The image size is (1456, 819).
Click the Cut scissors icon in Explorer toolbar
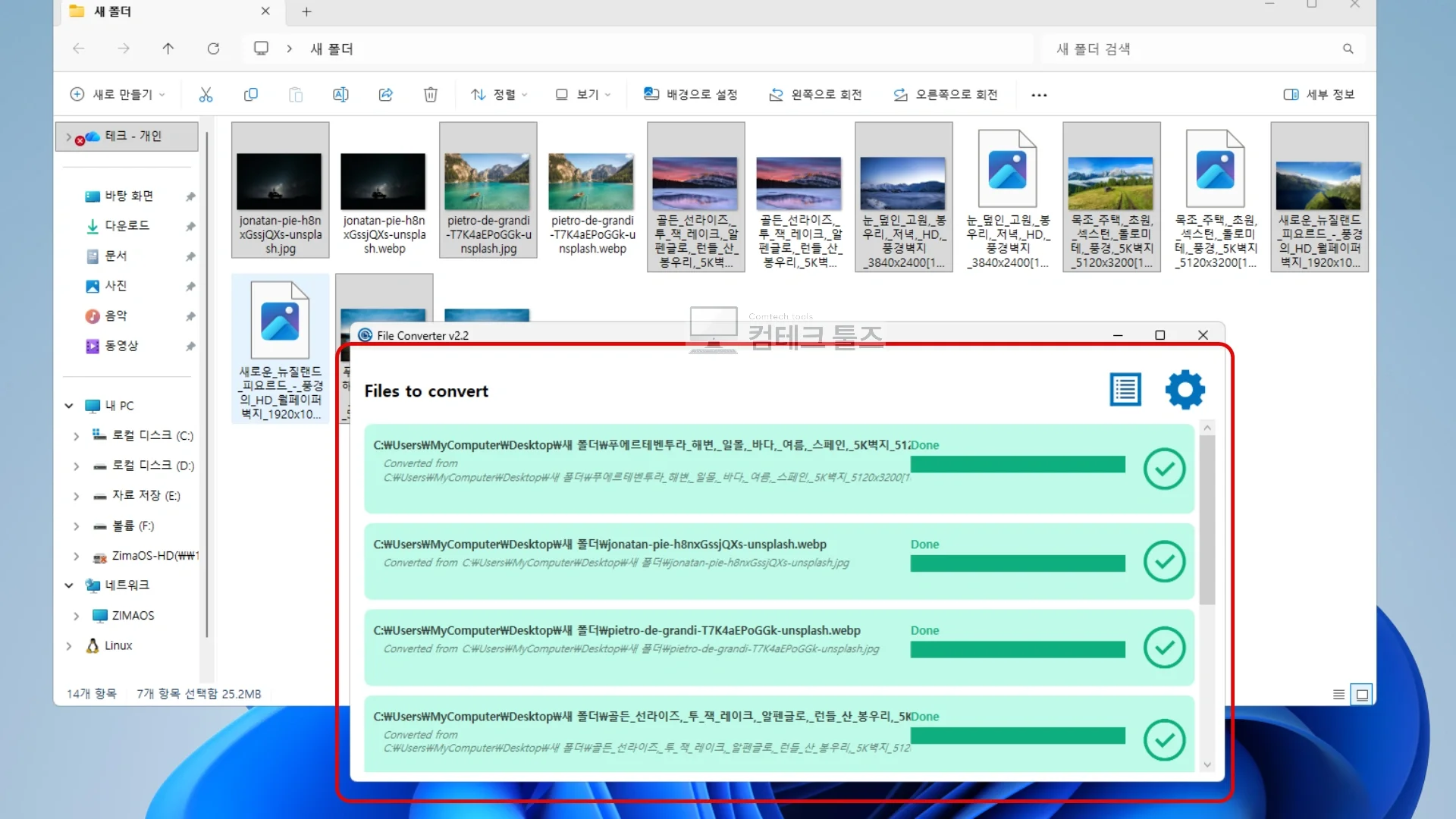pyautogui.click(x=206, y=95)
